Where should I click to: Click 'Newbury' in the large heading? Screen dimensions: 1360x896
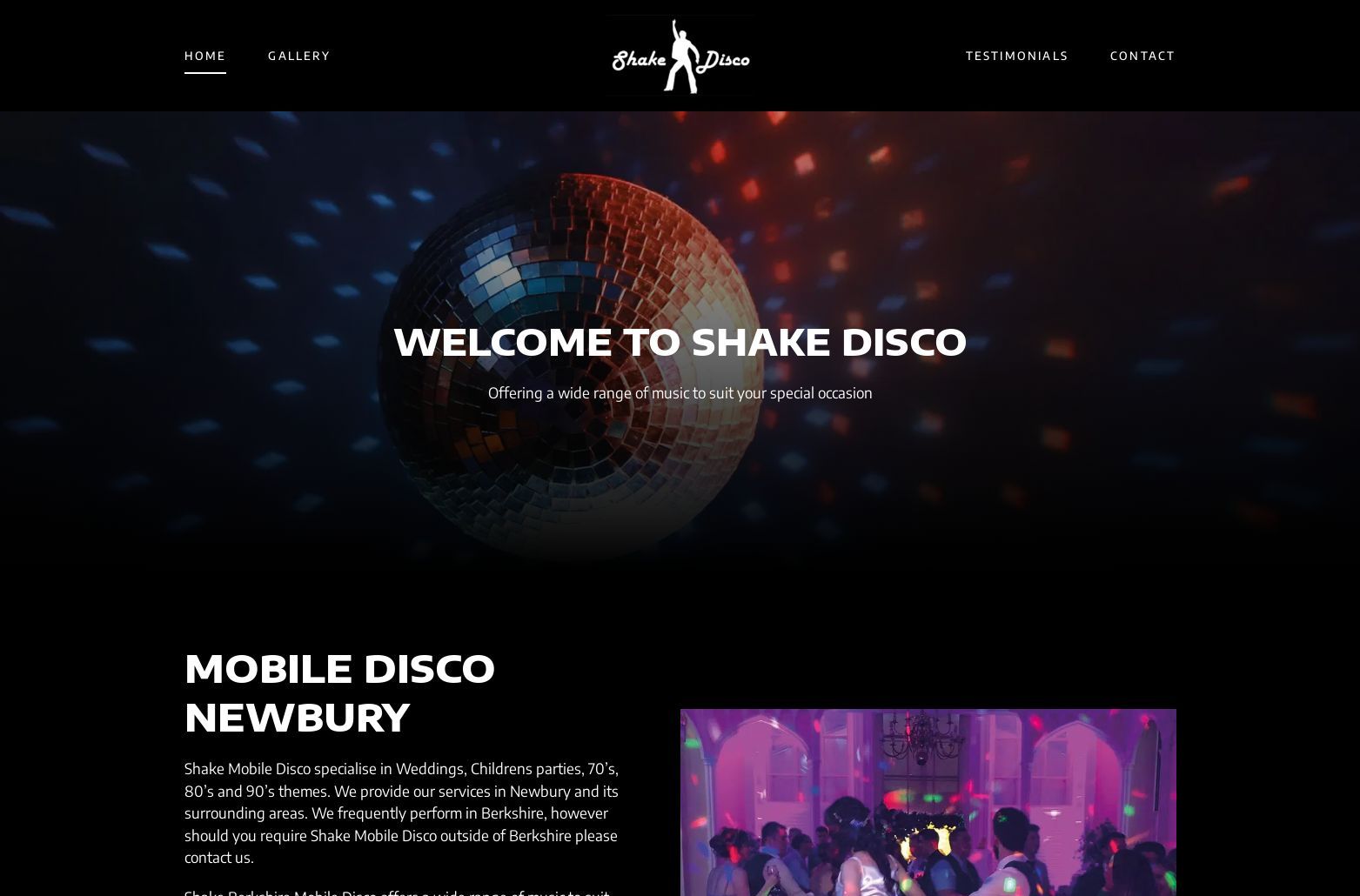click(297, 718)
